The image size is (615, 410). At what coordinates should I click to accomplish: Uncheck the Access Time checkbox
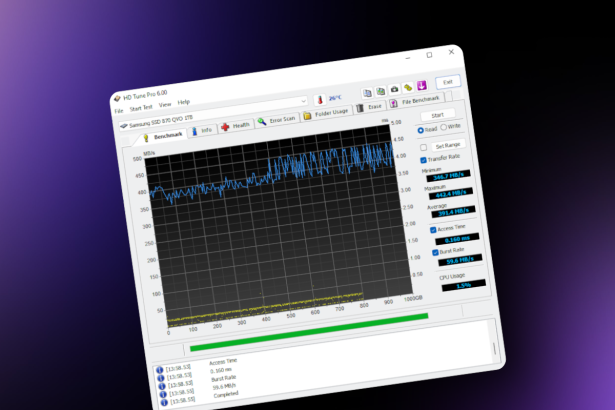[433, 230]
